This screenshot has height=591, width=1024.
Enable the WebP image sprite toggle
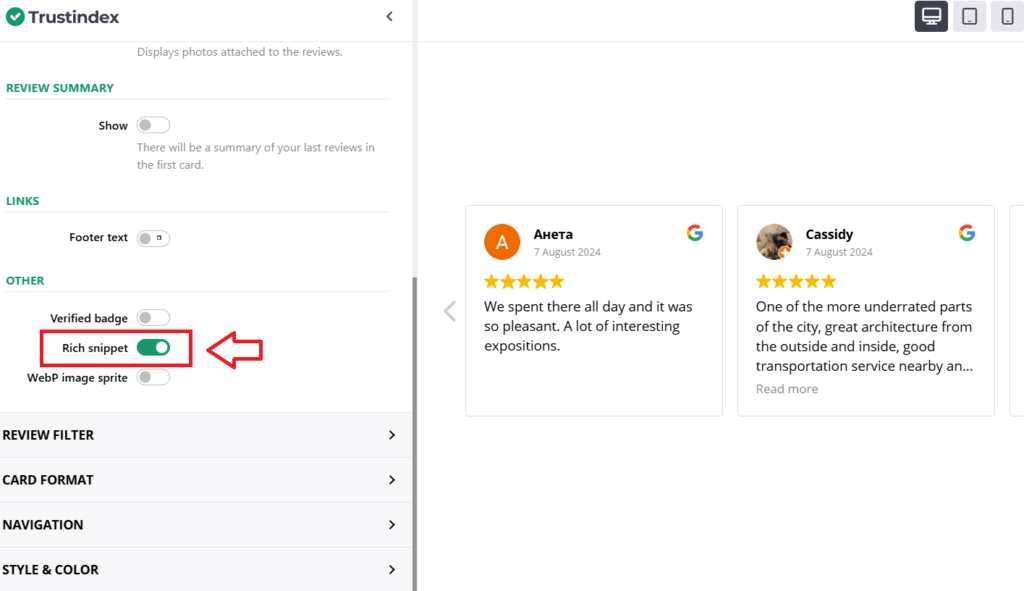(153, 377)
